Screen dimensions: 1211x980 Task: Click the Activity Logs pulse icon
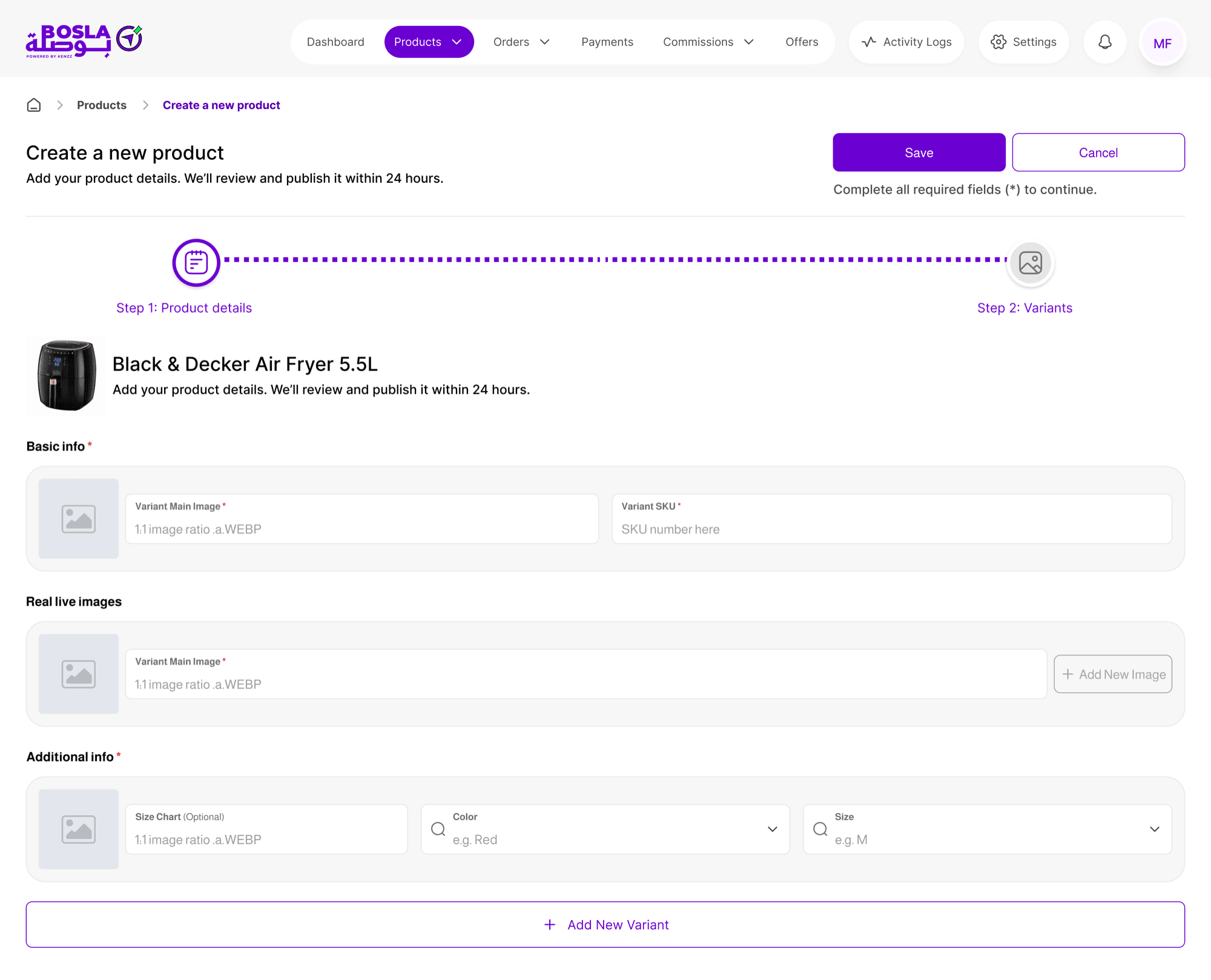click(x=869, y=42)
